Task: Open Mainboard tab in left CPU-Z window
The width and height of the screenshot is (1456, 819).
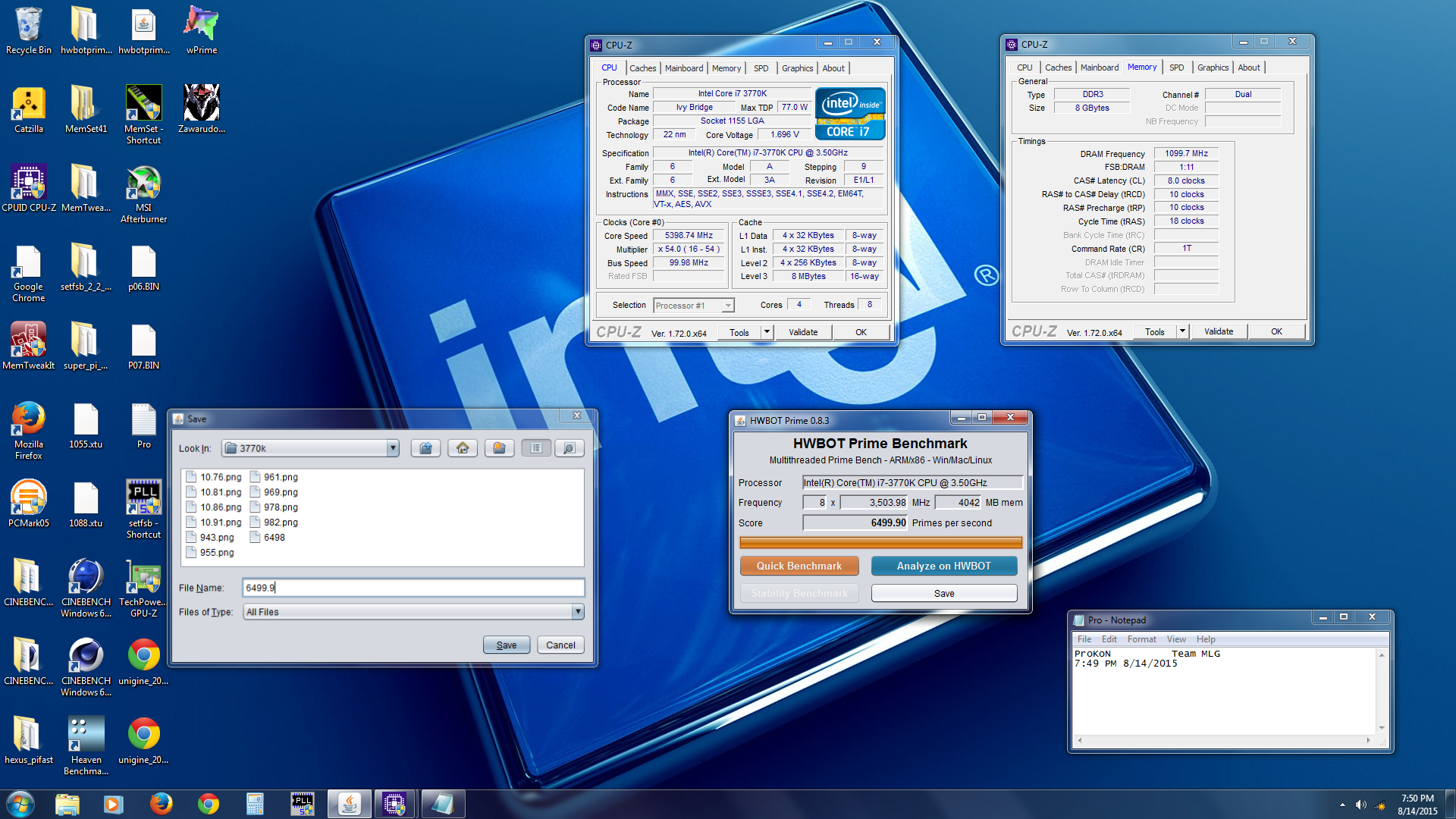Action: pos(684,68)
